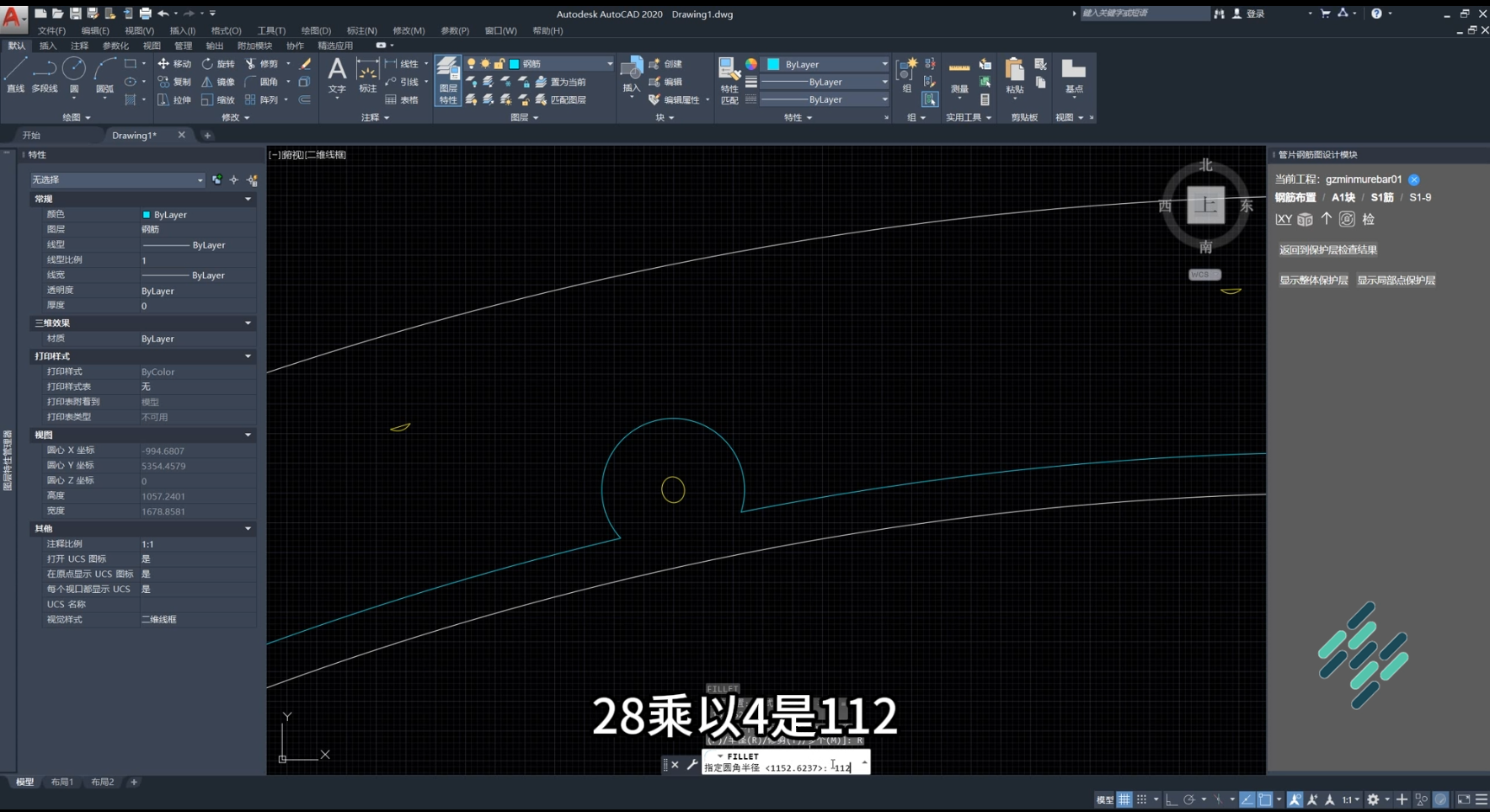Toggle hardware acceleration circle icon in status bar
The height and width of the screenshot is (812, 1490).
(1441, 799)
